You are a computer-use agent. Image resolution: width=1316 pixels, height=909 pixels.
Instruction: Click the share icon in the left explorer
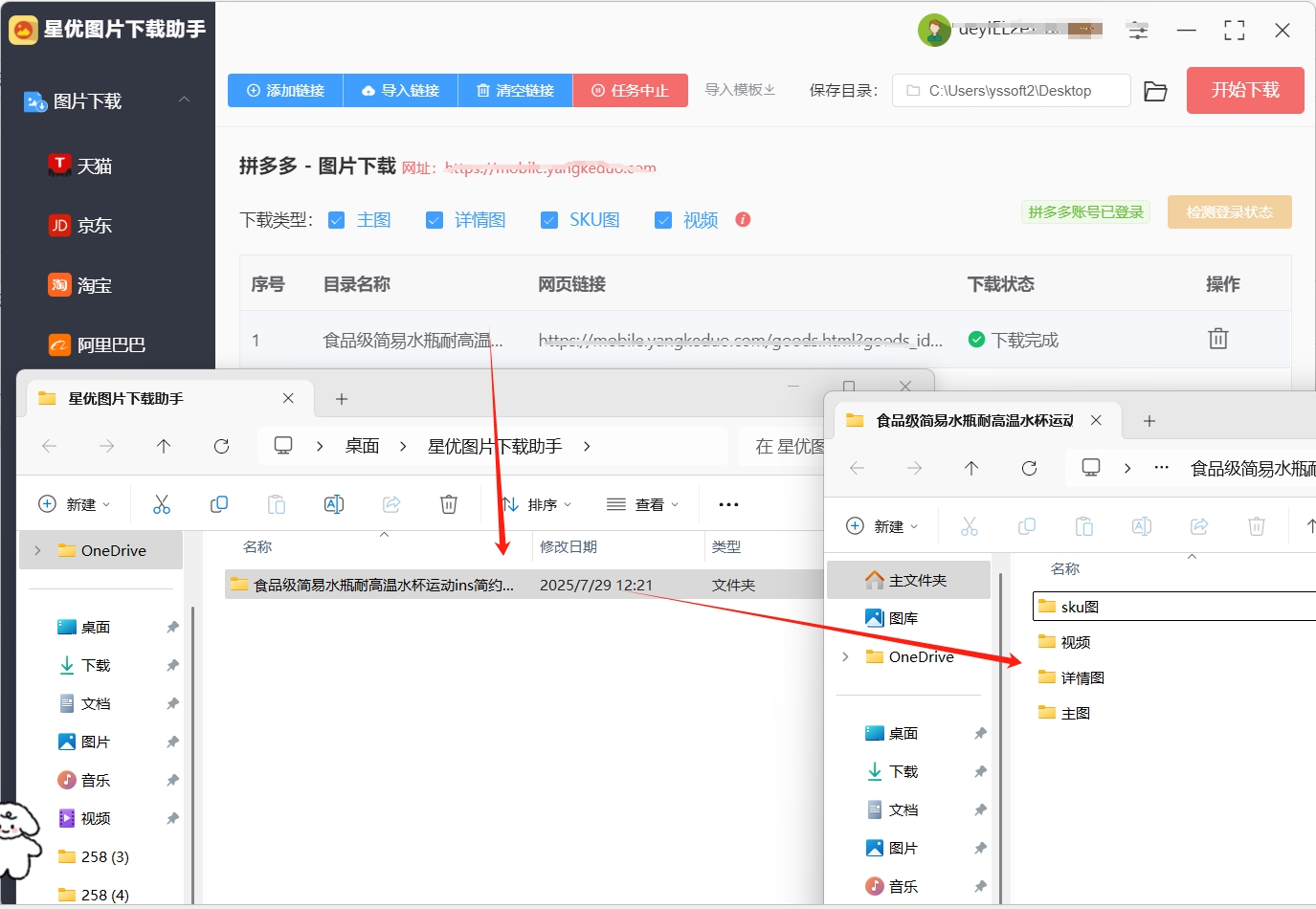(391, 504)
